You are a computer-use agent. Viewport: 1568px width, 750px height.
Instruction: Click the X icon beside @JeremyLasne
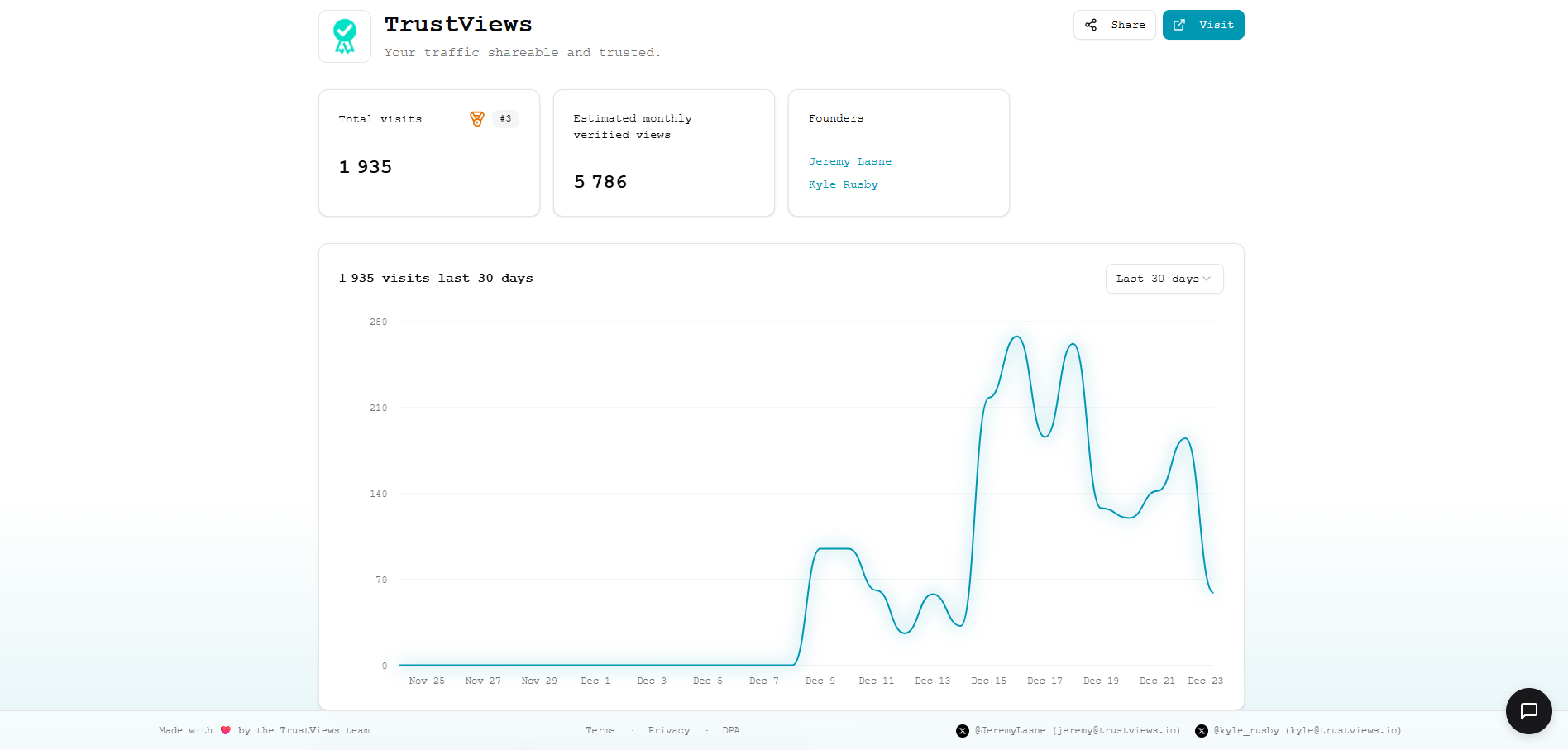coord(963,731)
